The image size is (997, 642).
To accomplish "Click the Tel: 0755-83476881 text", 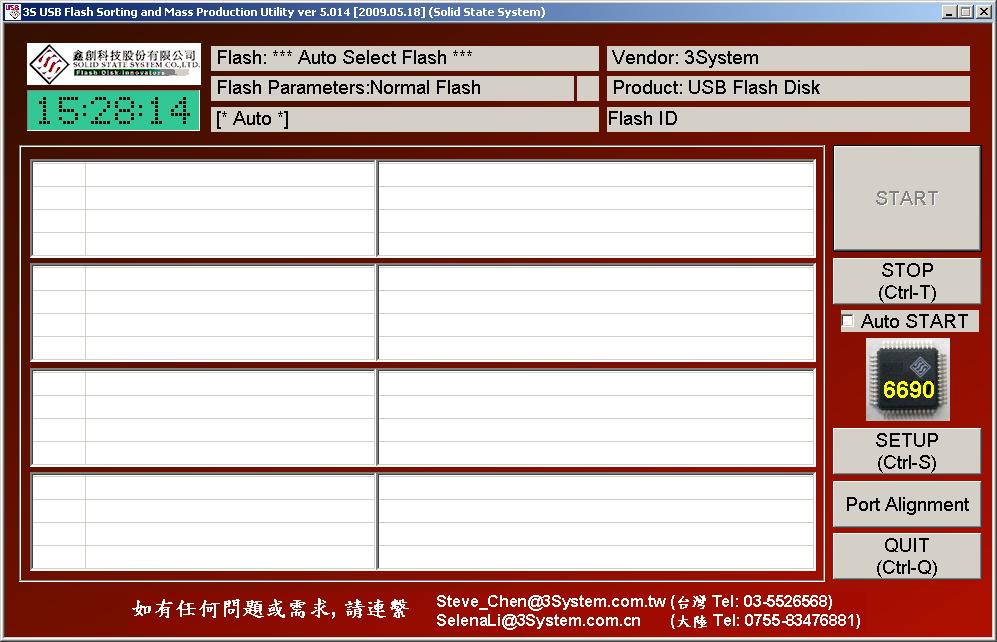I will (x=787, y=620).
